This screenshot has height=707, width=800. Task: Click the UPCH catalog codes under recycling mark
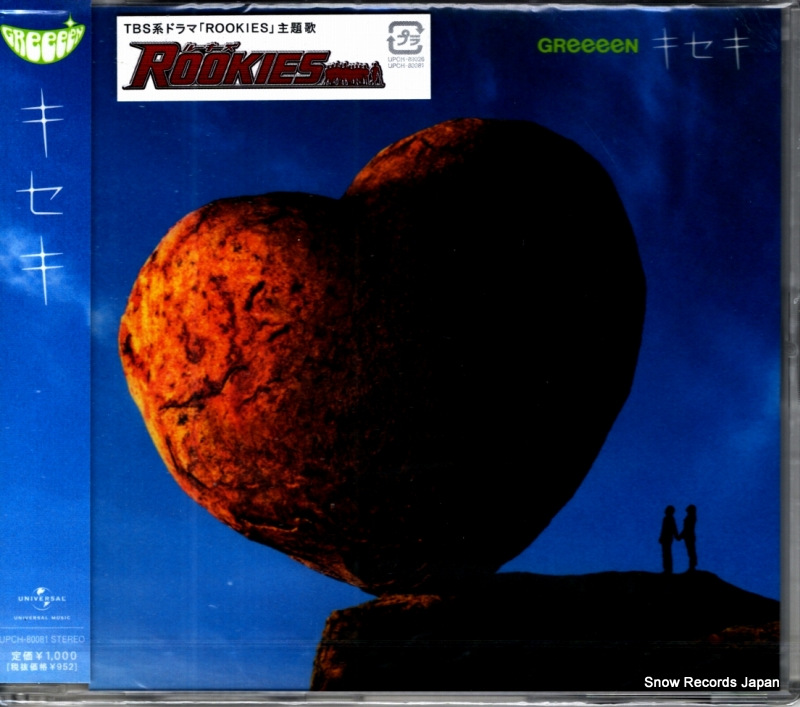tap(406, 62)
